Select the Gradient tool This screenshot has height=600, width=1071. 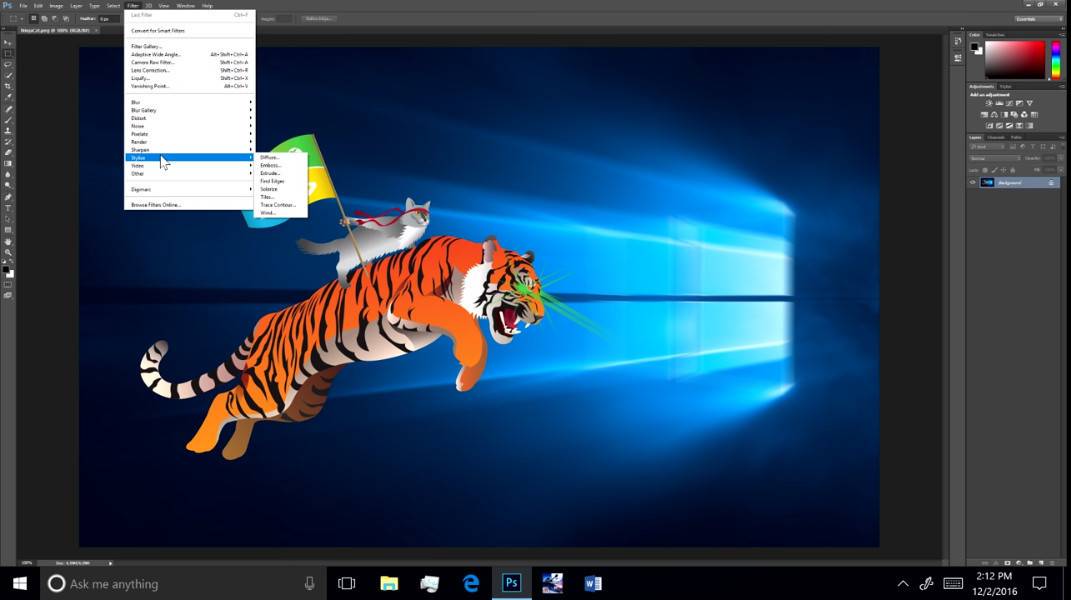coord(8,163)
